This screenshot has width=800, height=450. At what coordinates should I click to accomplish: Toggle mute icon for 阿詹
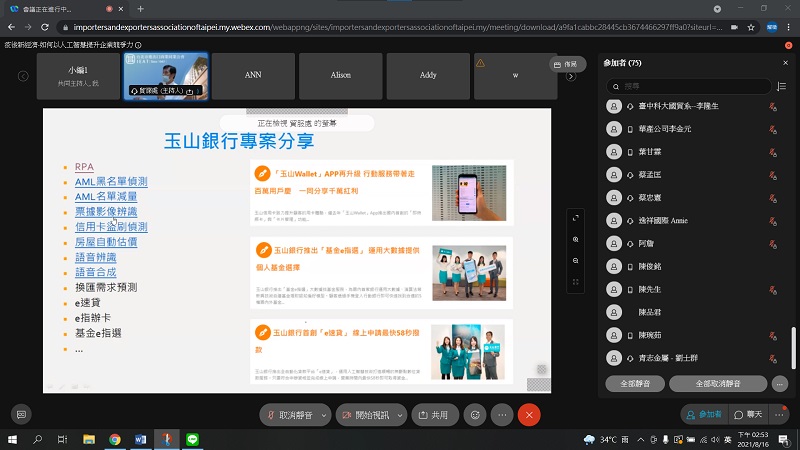coord(773,244)
